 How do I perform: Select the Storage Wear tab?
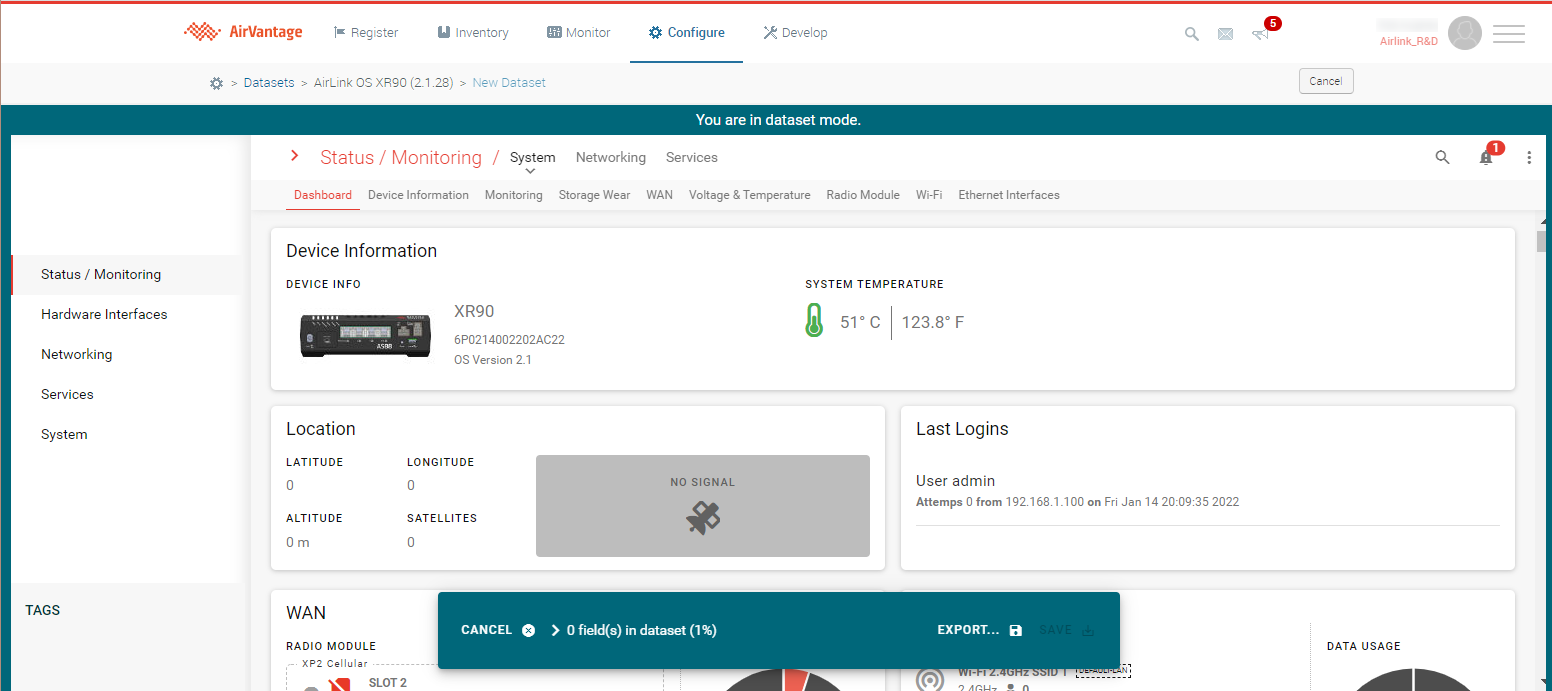(x=594, y=195)
